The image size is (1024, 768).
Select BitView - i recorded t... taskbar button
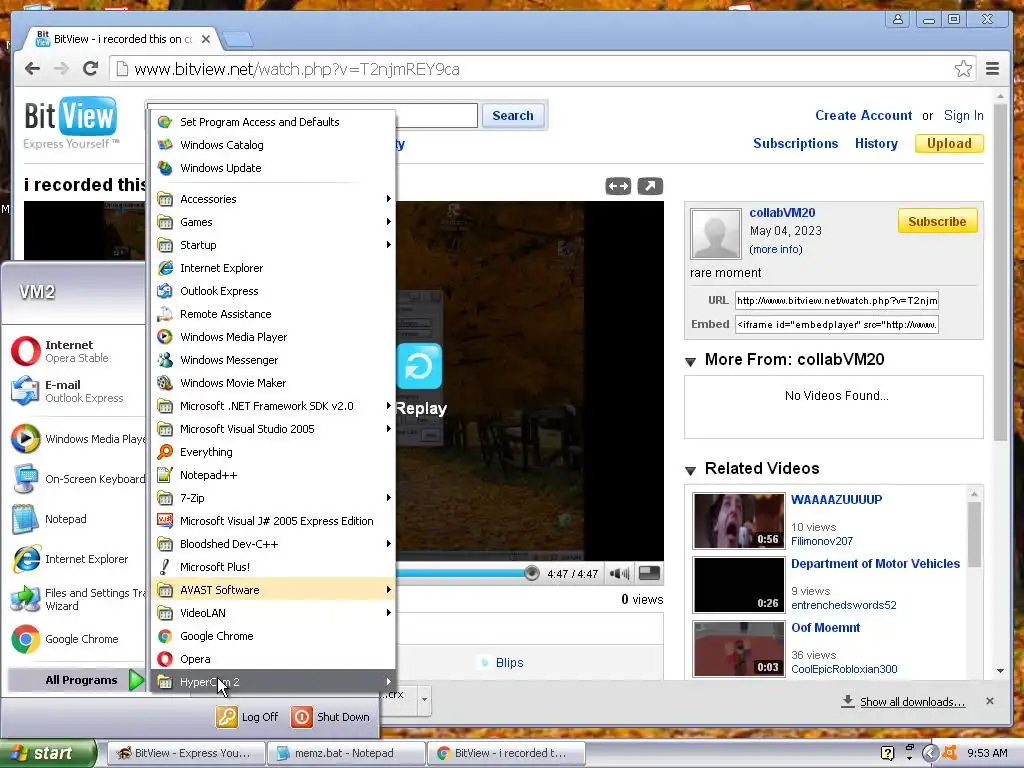pyautogui.click(x=506, y=753)
